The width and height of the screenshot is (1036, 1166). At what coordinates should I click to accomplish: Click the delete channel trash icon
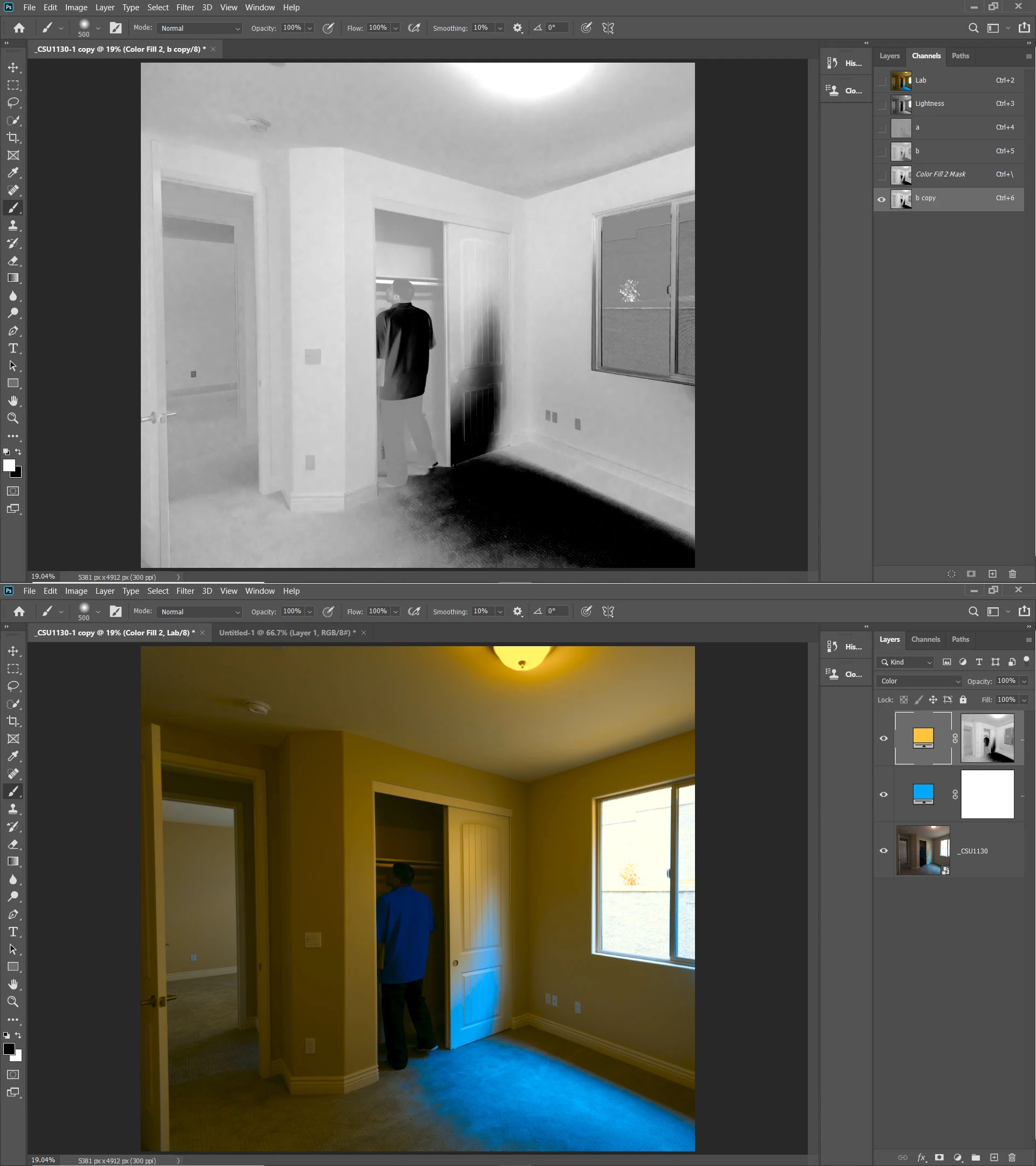[x=1012, y=574]
